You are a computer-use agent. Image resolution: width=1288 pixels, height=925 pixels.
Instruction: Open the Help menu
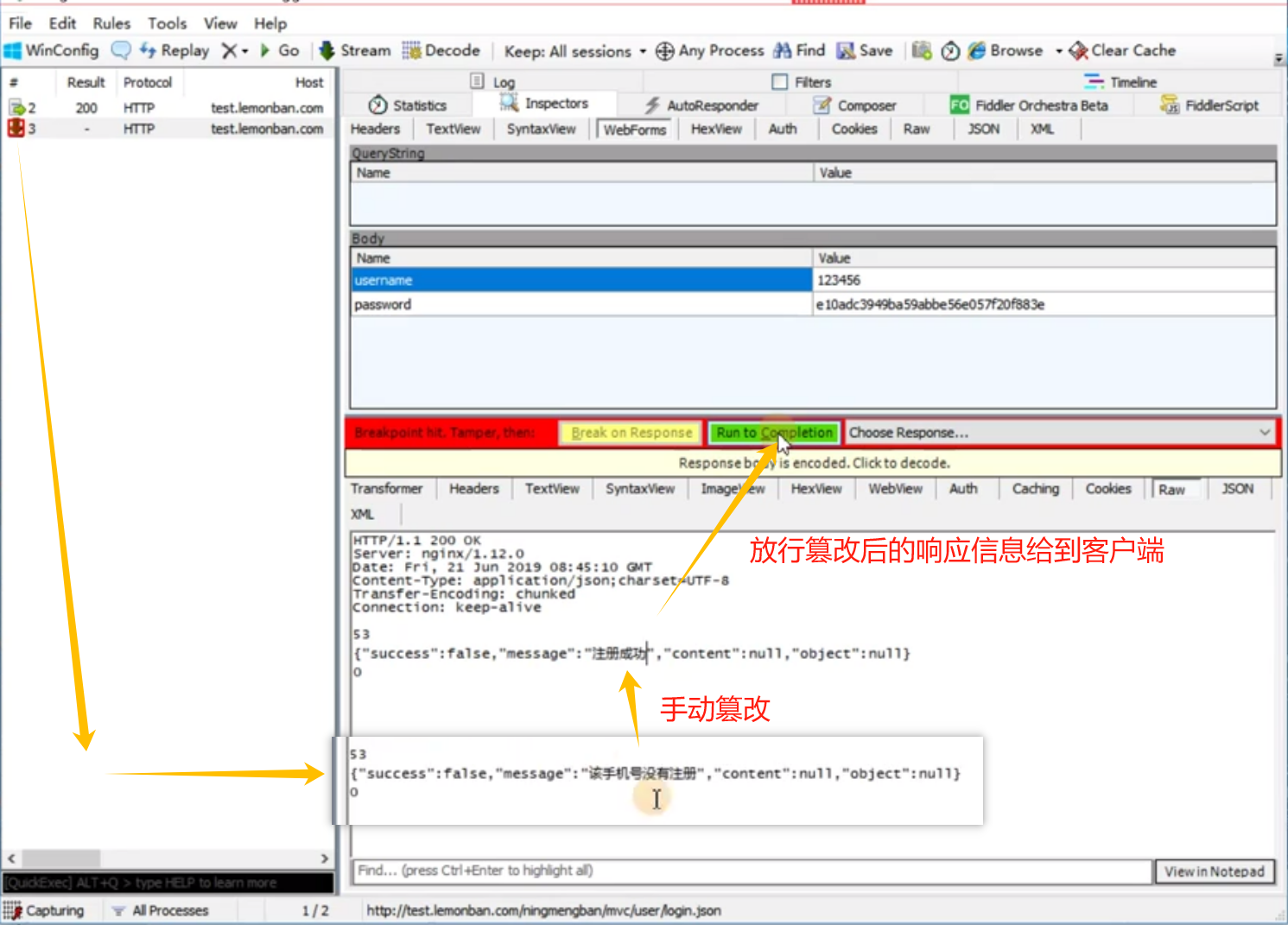pyautogui.click(x=270, y=23)
